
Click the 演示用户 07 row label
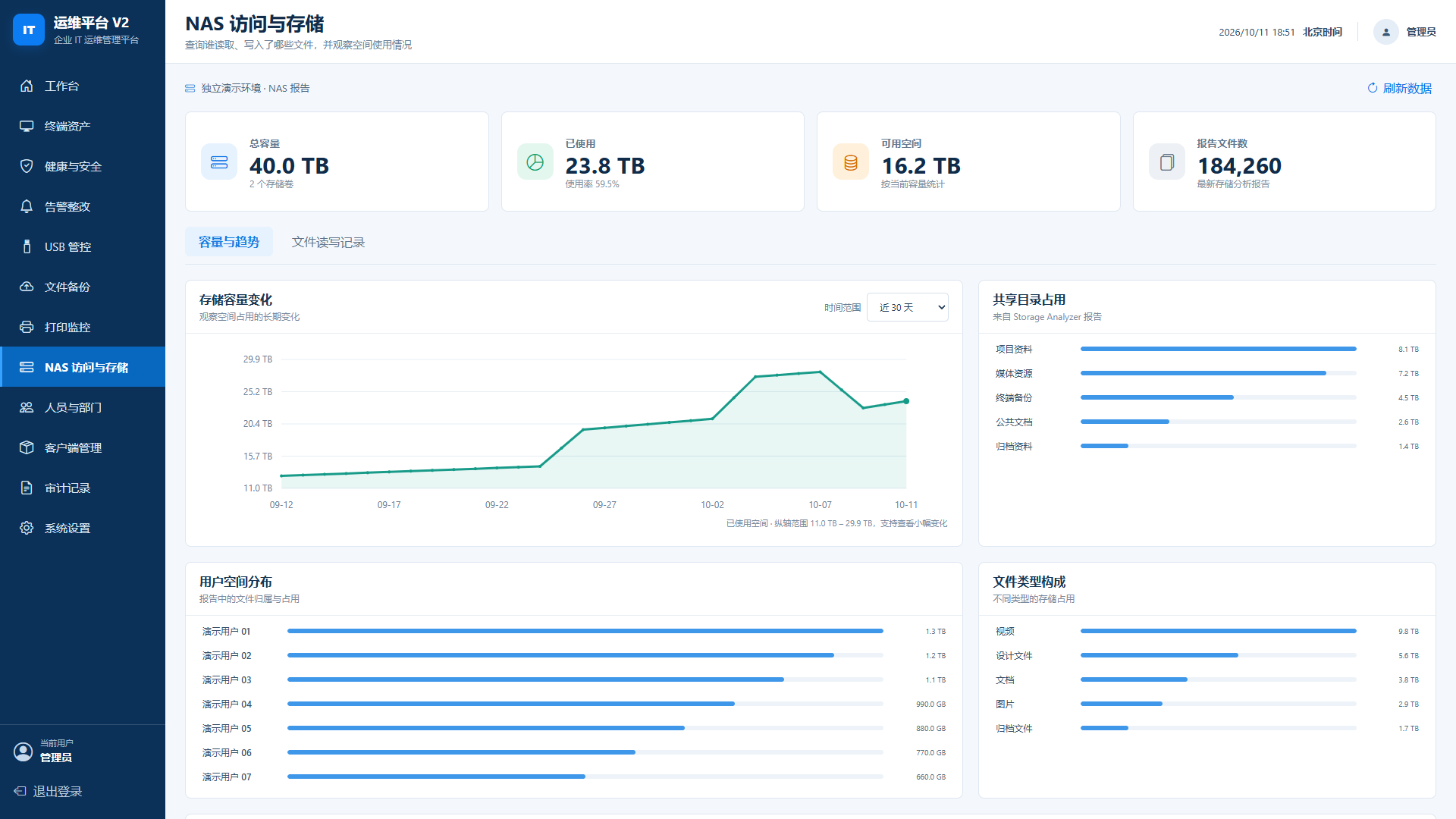227,777
